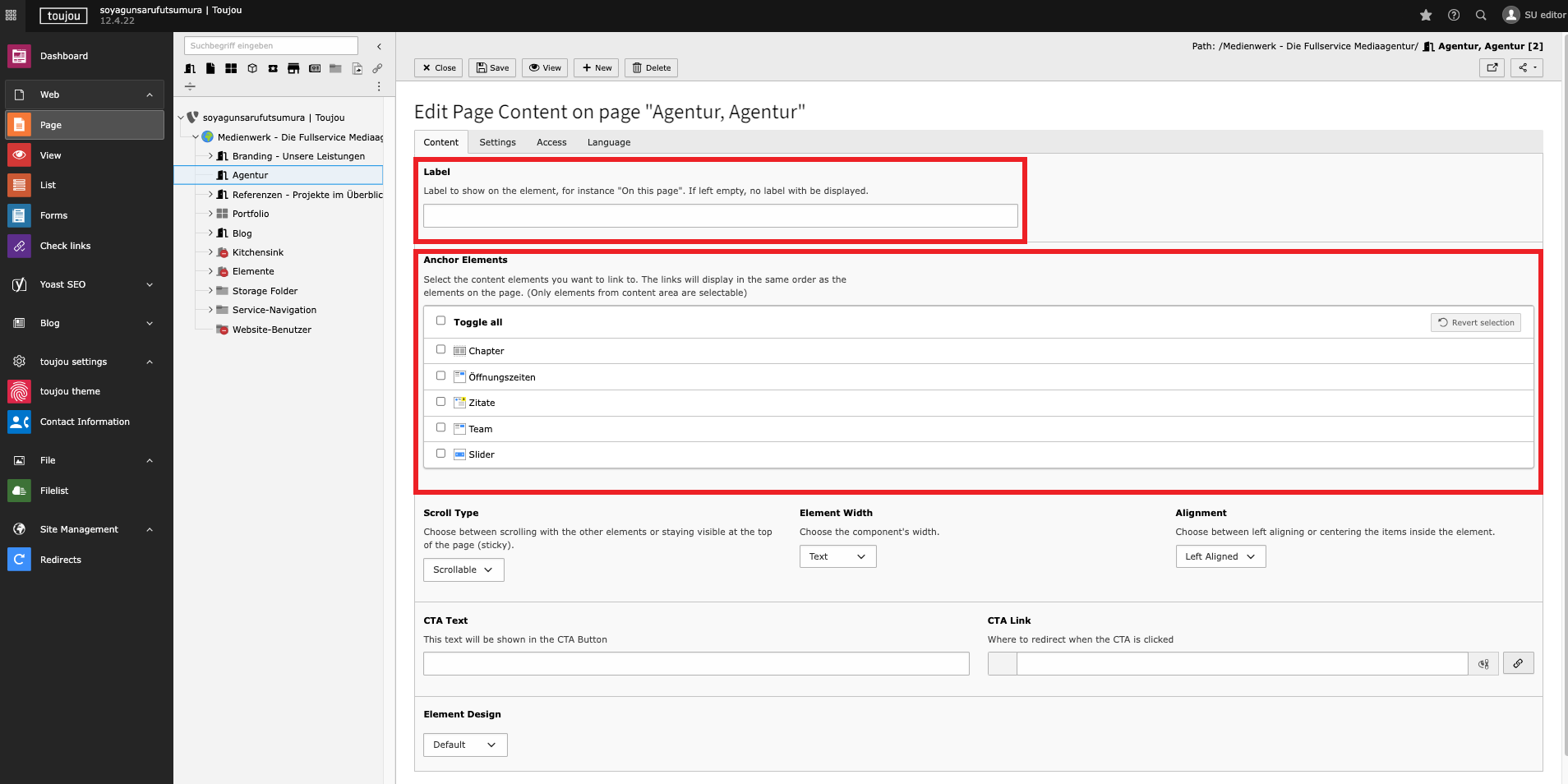Click inside the CTA Text input field
The height and width of the screenshot is (784, 1568).
coord(695,663)
